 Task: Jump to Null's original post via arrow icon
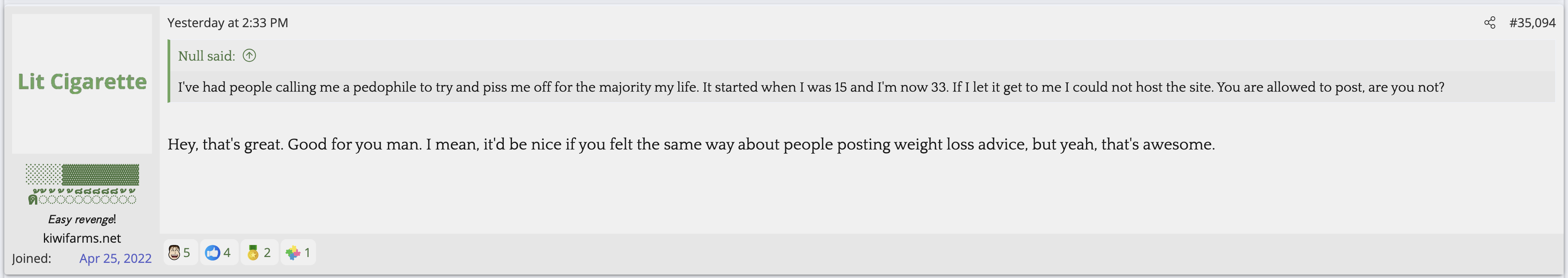click(249, 56)
